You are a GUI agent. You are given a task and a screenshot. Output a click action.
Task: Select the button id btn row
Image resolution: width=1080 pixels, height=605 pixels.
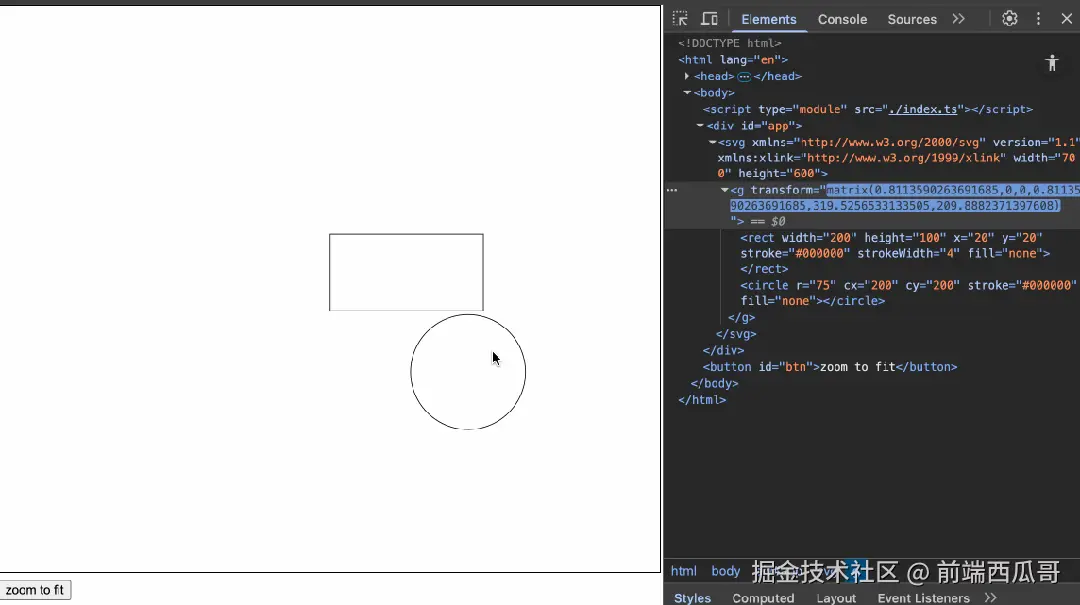(x=829, y=367)
